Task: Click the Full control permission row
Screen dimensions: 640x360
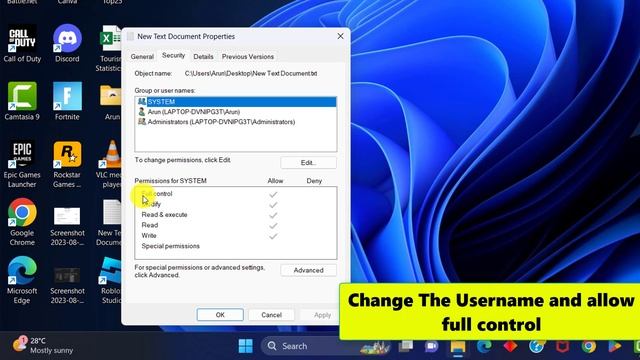Action: click(236, 194)
